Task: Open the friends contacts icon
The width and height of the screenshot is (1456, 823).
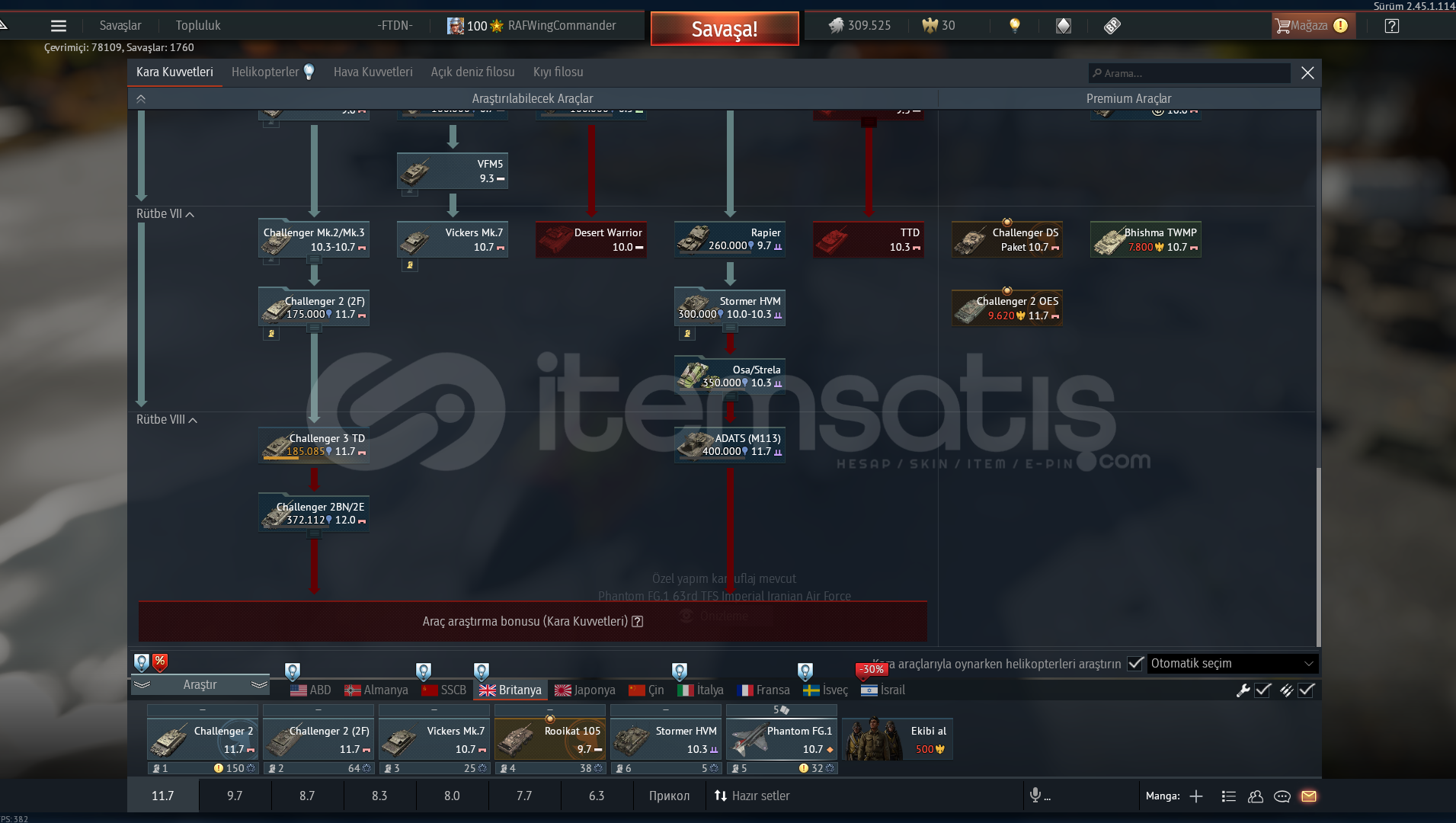Action: coord(1256,796)
